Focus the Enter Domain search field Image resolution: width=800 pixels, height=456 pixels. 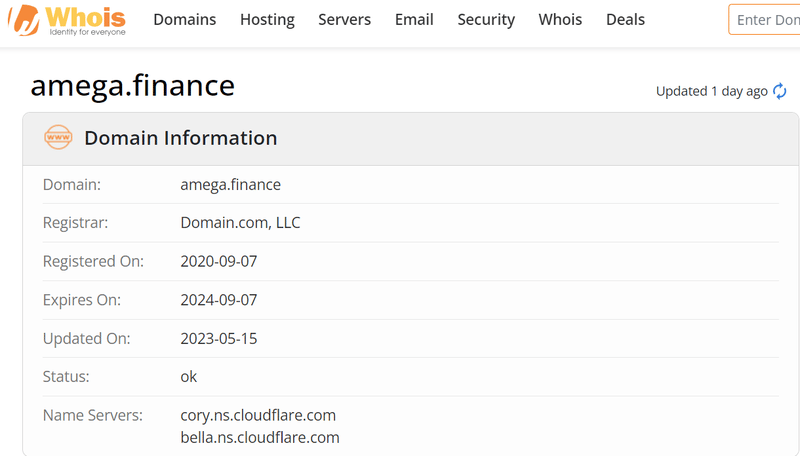click(764, 19)
